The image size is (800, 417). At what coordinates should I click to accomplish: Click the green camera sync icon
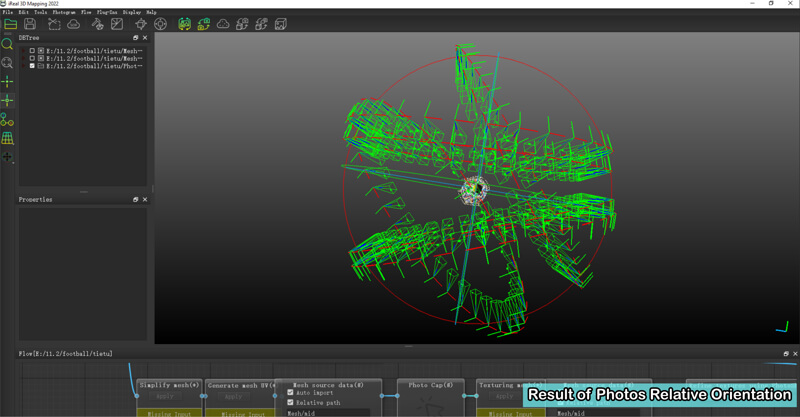204,24
